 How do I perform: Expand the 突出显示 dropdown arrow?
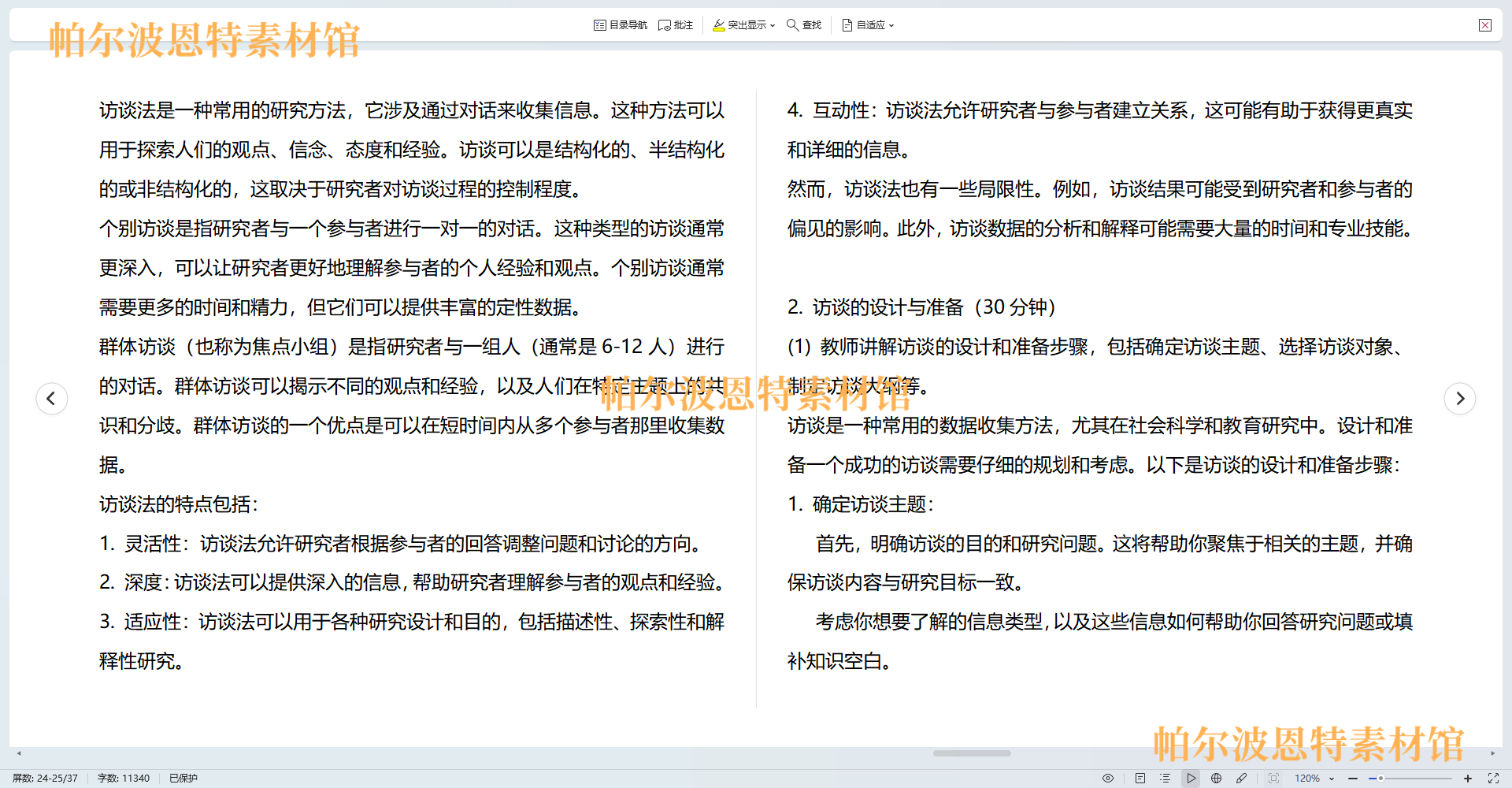tap(773, 25)
